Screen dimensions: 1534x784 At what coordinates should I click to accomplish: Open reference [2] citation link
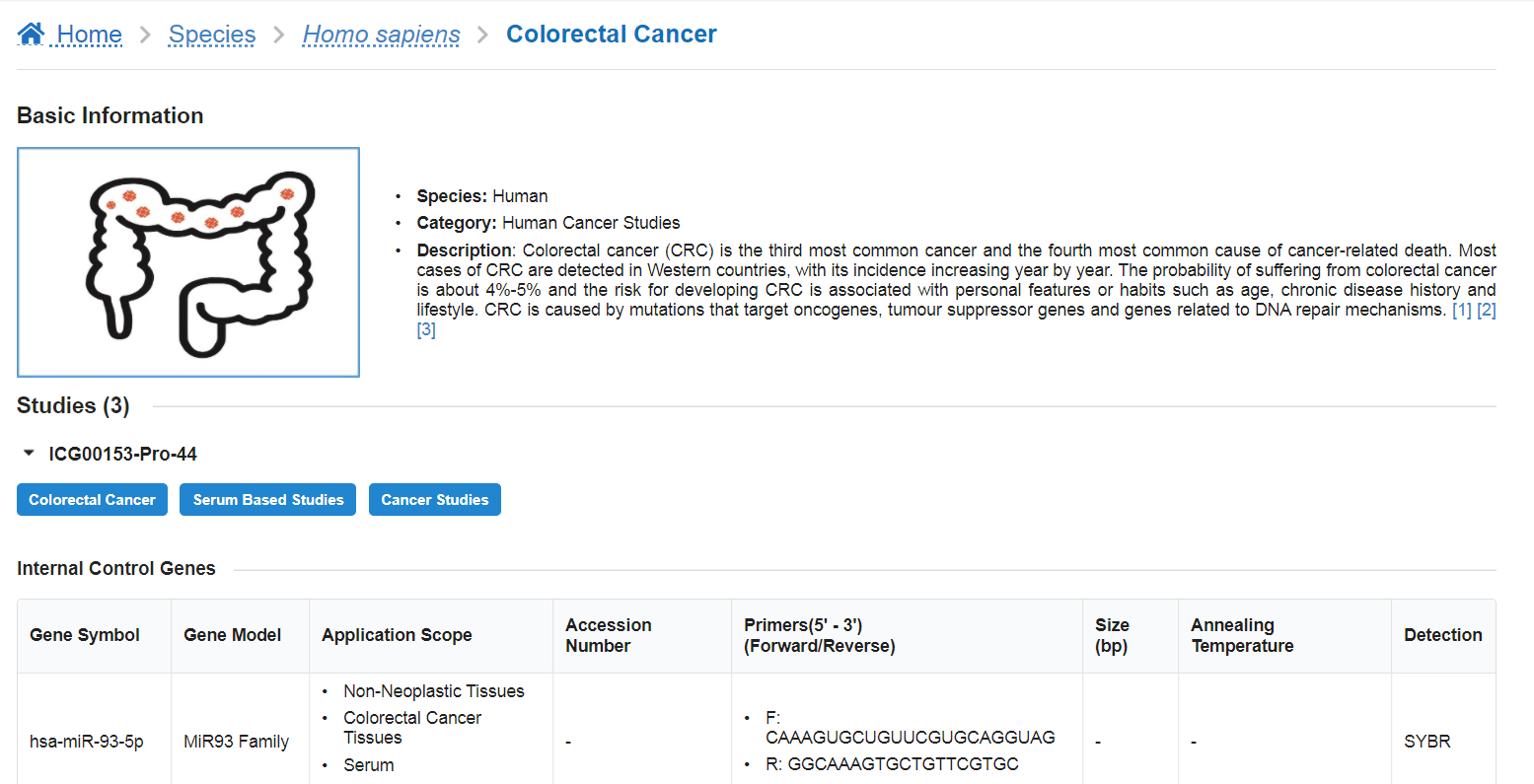click(x=1487, y=310)
